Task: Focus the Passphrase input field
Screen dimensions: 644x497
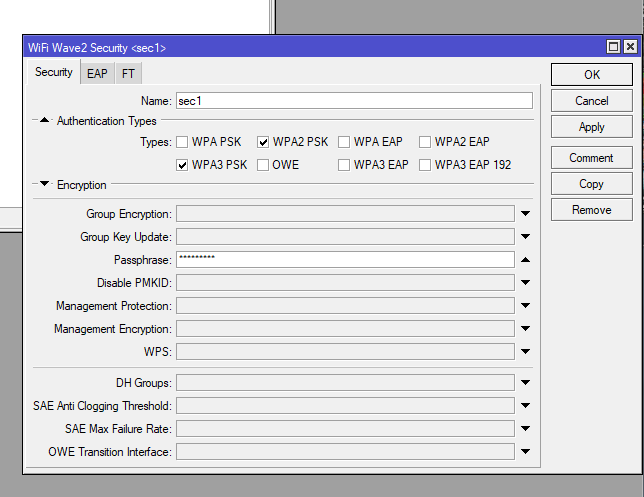Action: 345,260
